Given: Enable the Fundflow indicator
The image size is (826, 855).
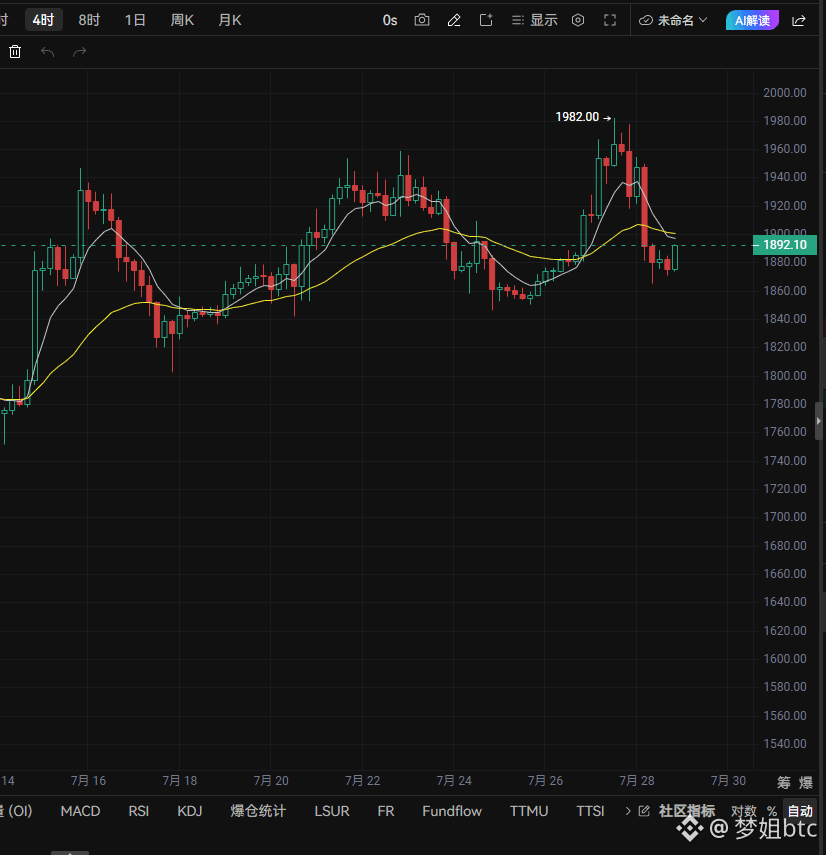Looking at the screenshot, I should tap(452, 811).
